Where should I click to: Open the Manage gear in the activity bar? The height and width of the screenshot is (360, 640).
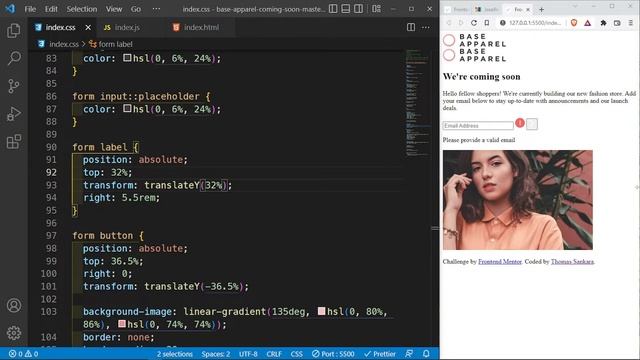(13, 333)
